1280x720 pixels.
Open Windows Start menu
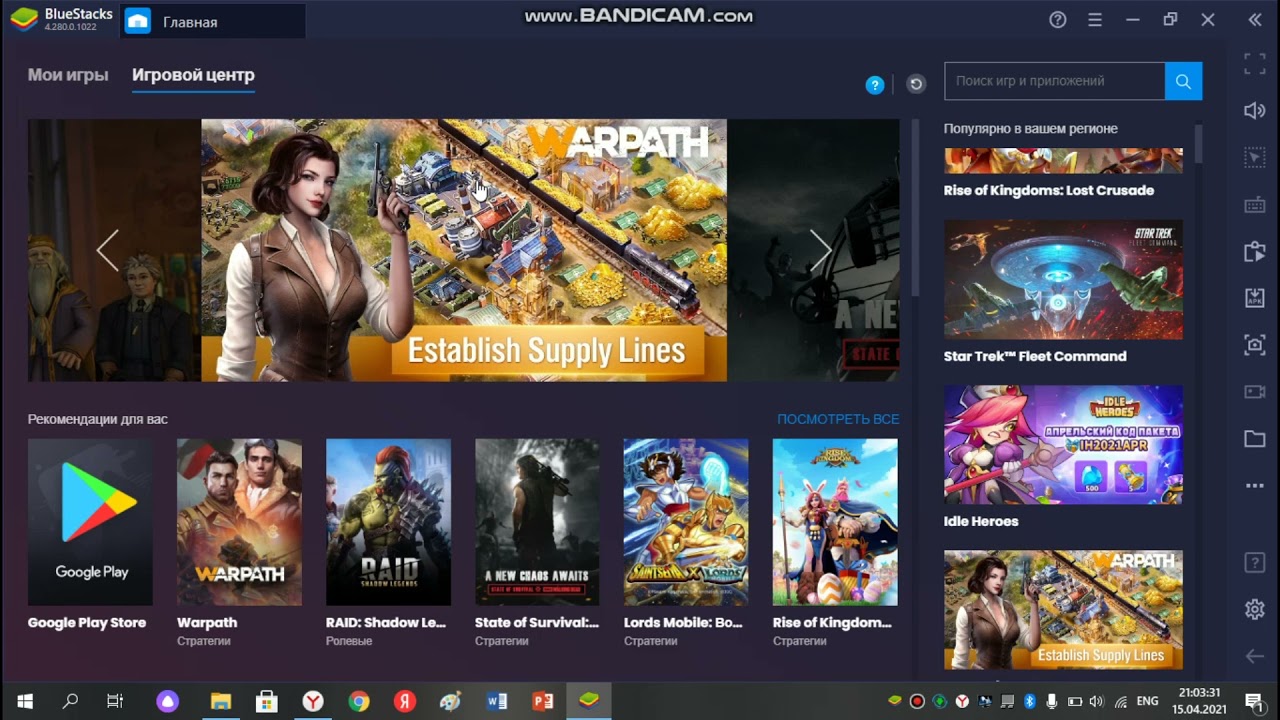25,701
